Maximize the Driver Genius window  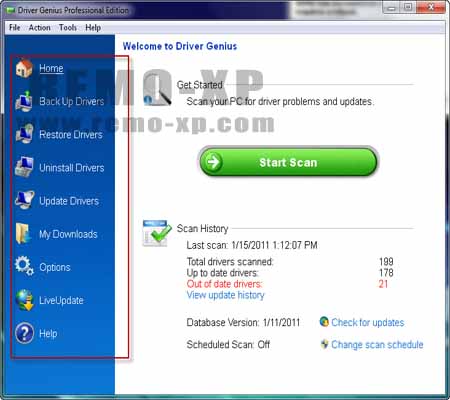pos(408,8)
